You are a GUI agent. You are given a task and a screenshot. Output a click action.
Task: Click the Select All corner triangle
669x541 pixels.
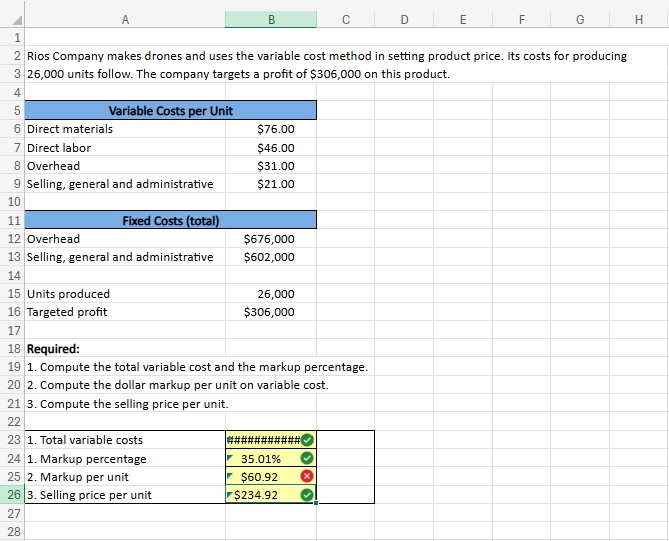[x=17, y=20]
